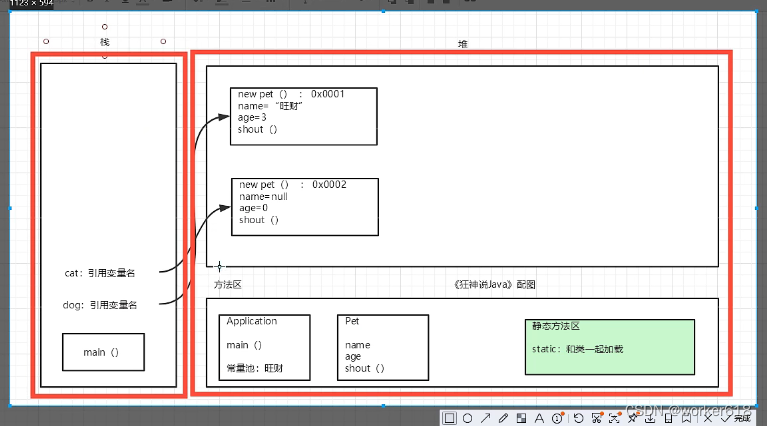Image resolution: width=767 pixels, height=426 pixels.
Task: Select the main () box in the stack
Action: [x=103, y=352]
